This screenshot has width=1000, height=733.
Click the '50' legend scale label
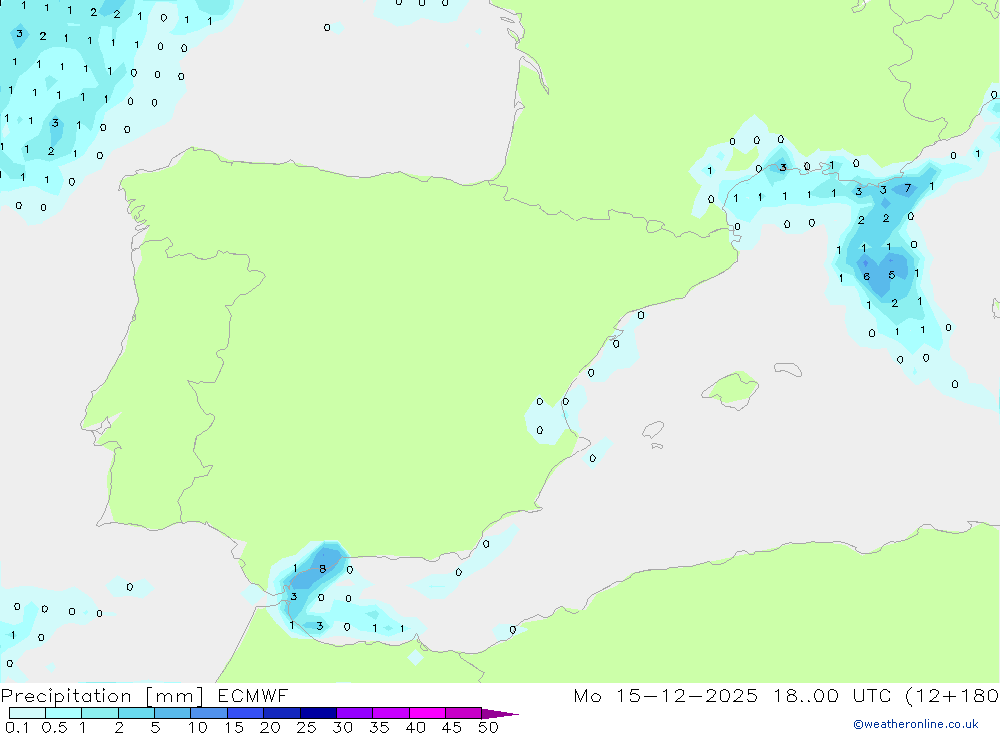(489, 727)
